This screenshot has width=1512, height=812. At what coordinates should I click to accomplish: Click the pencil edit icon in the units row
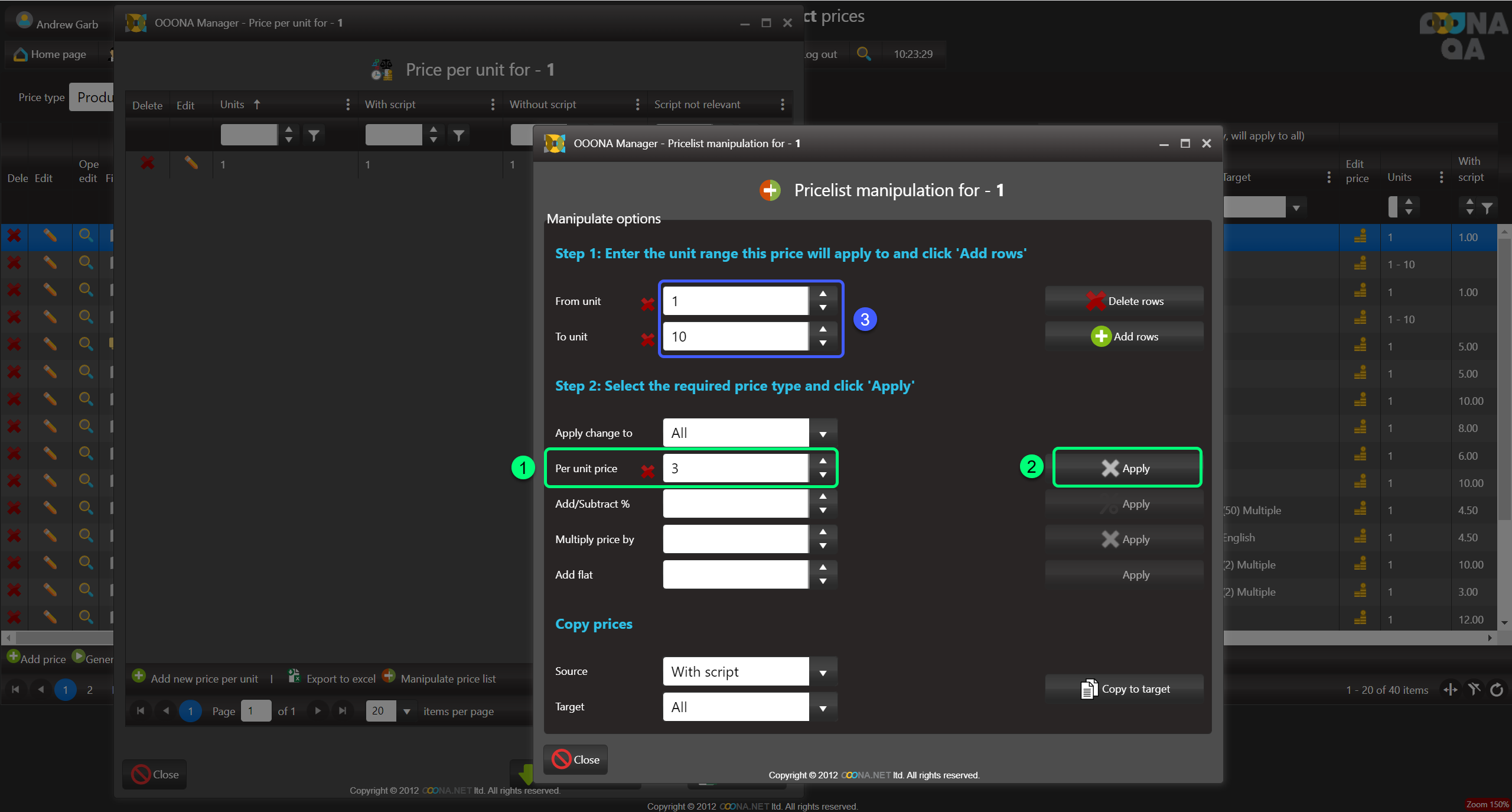191,163
